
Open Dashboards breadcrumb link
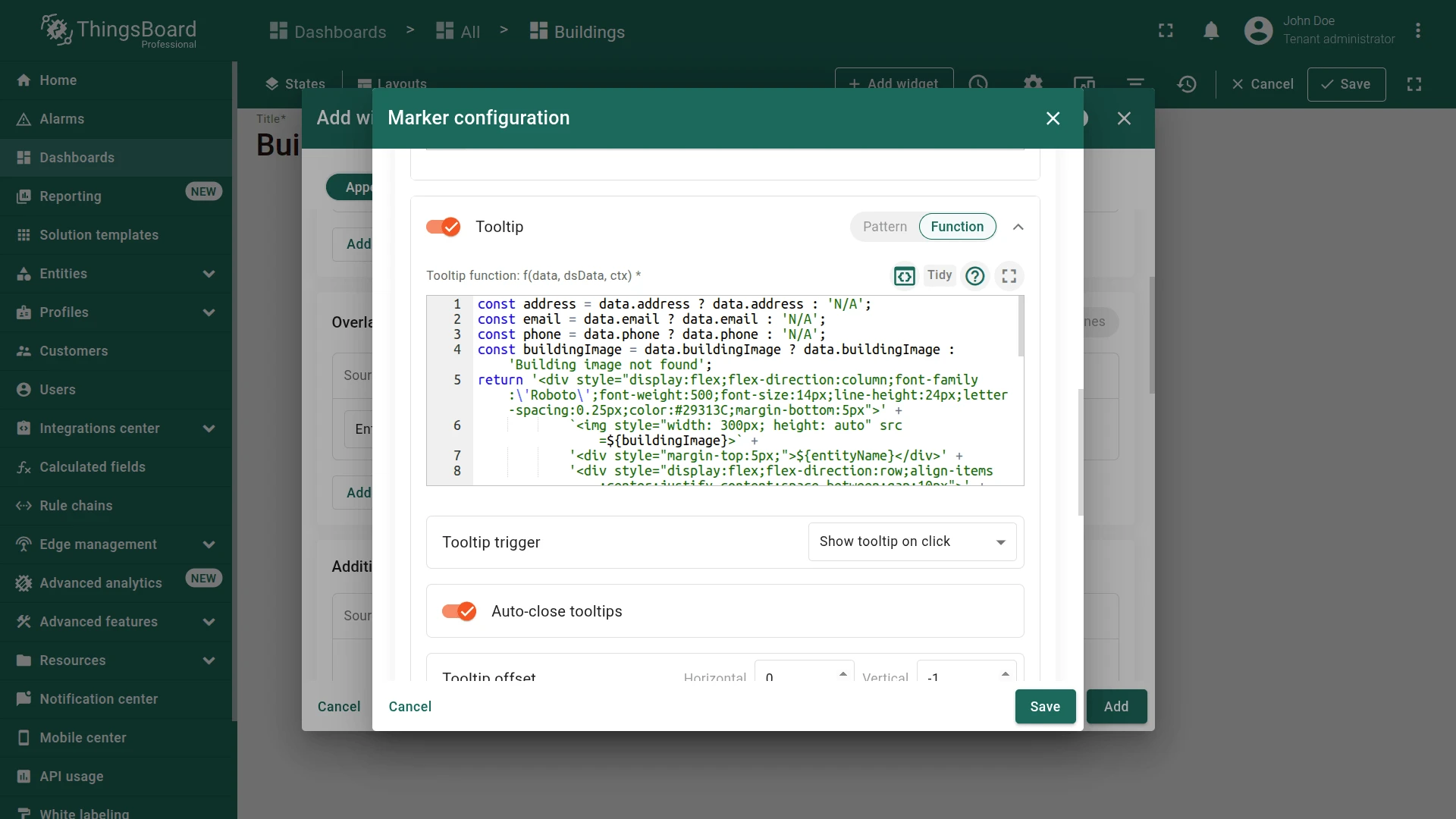click(328, 31)
